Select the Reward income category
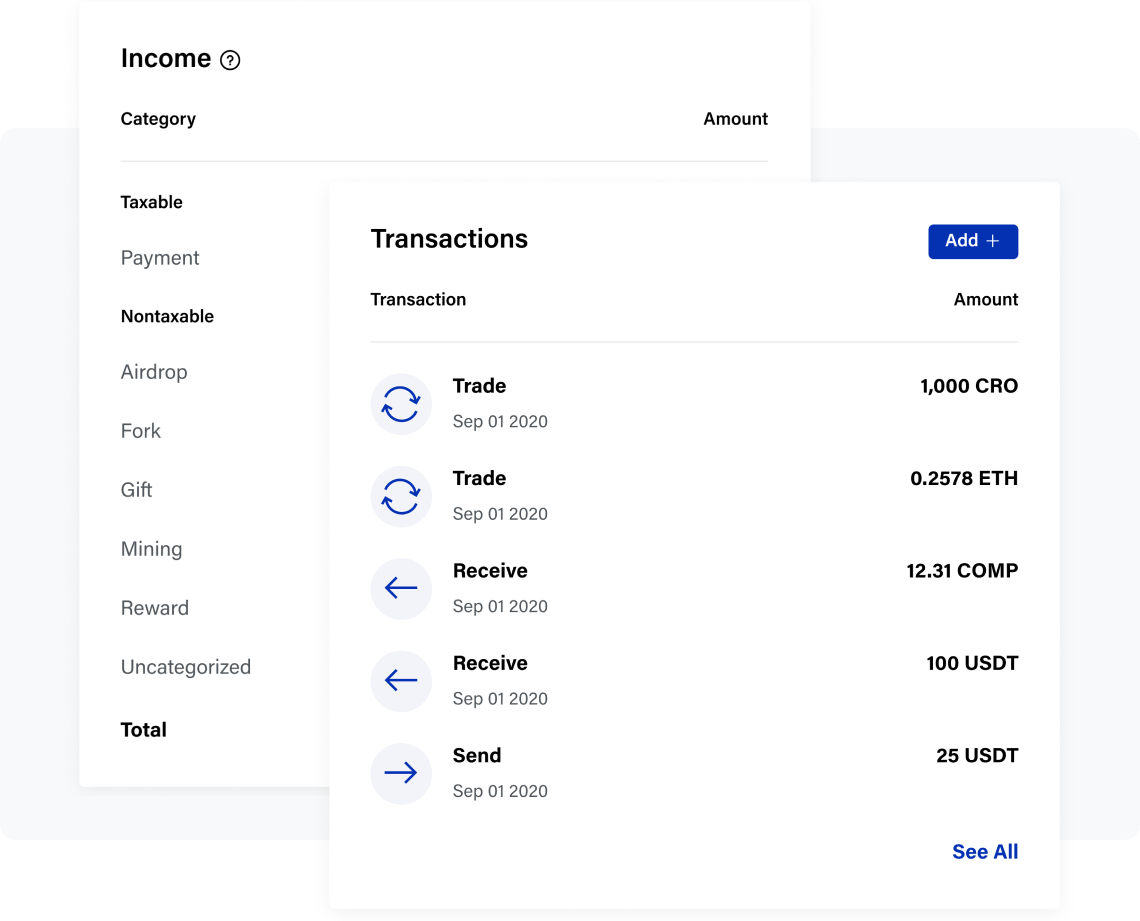The height and width of the screenshot is (921, 1140). (x=155, y=608)
